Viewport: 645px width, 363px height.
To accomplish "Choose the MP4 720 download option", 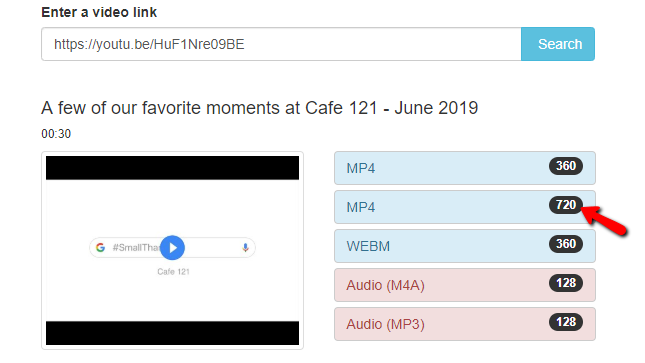I will click(x=465, y=207).
